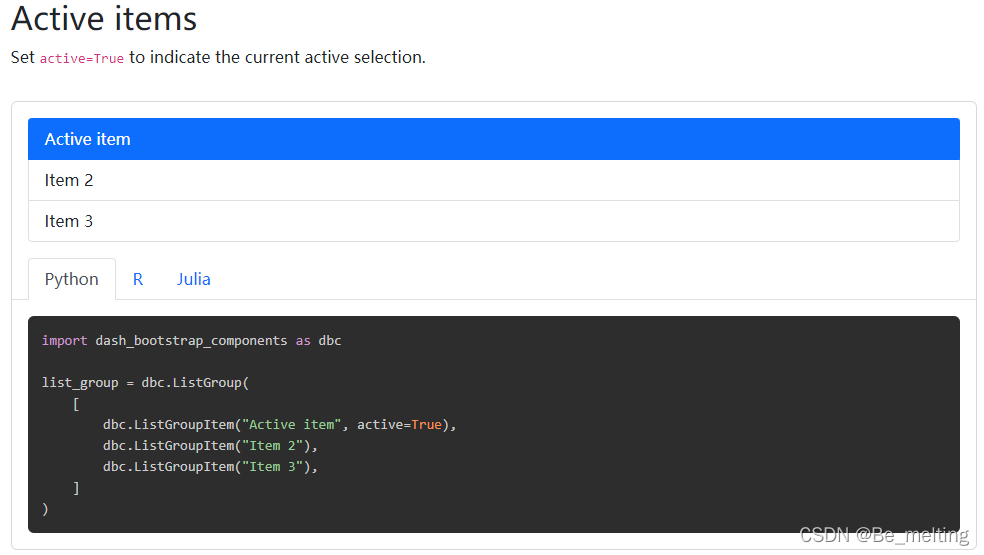Click the pink active=True inline code
The width and height of the screenshot is (984, 555).
click(x=82, y=58)
